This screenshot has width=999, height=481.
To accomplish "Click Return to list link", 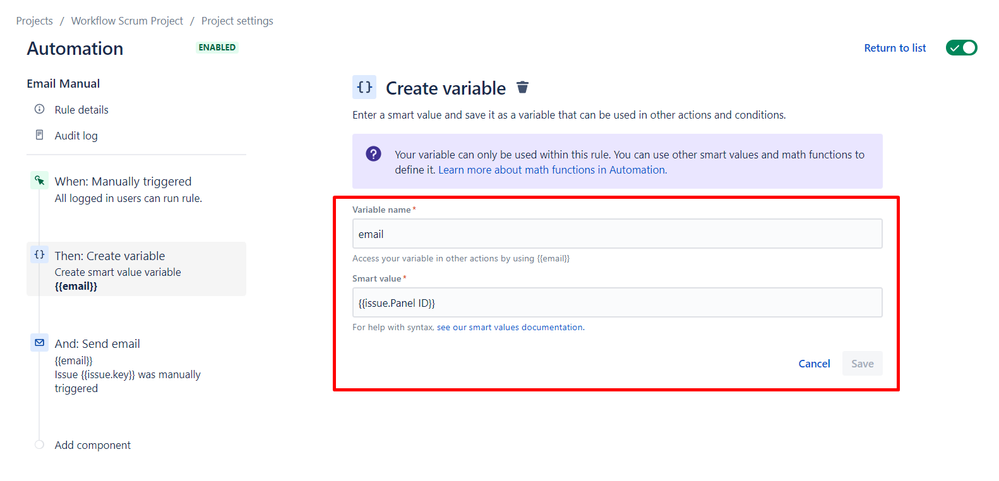I will 895,48.
